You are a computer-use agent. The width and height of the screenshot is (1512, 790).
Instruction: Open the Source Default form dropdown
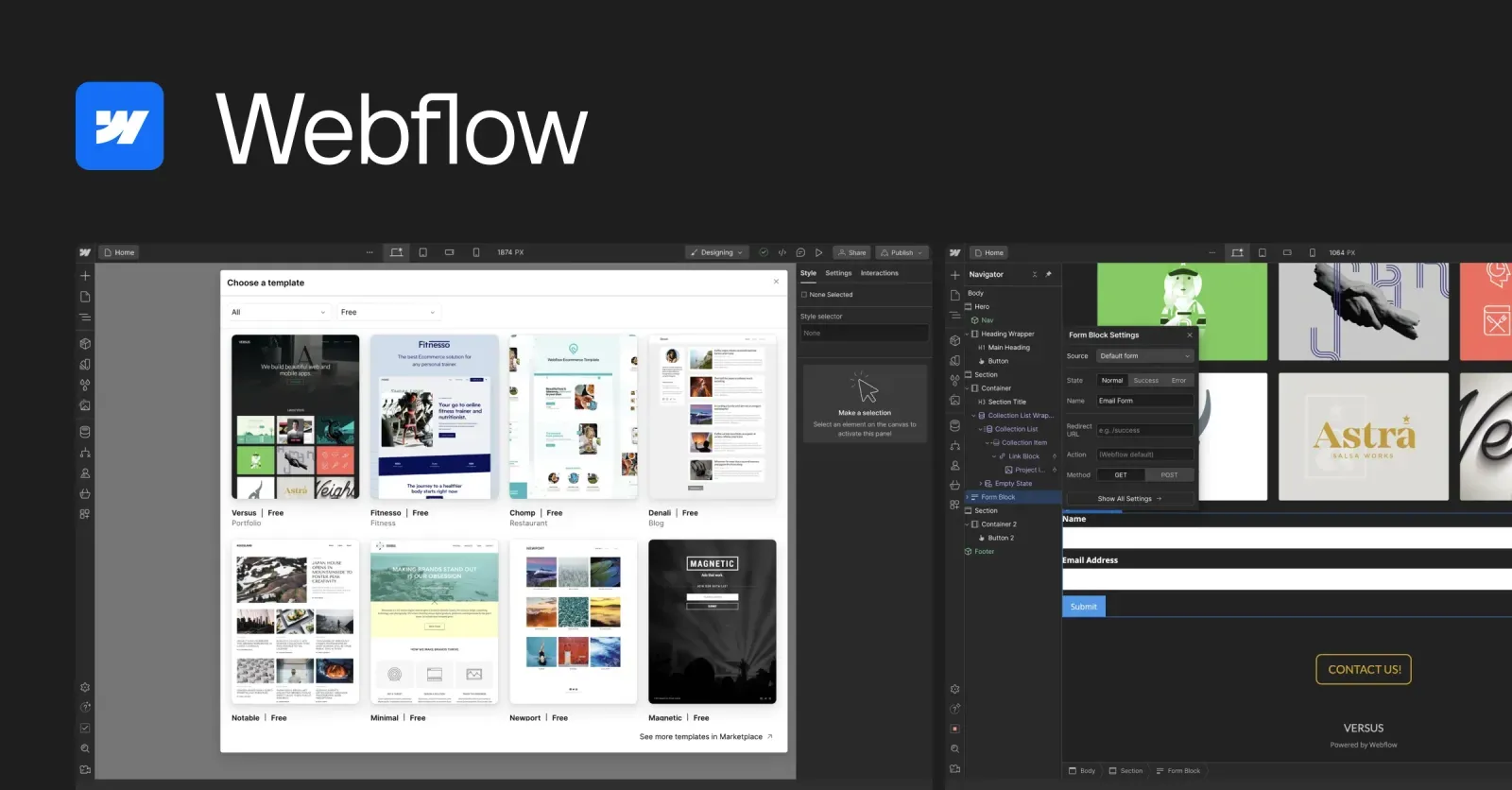[1145, 356]
